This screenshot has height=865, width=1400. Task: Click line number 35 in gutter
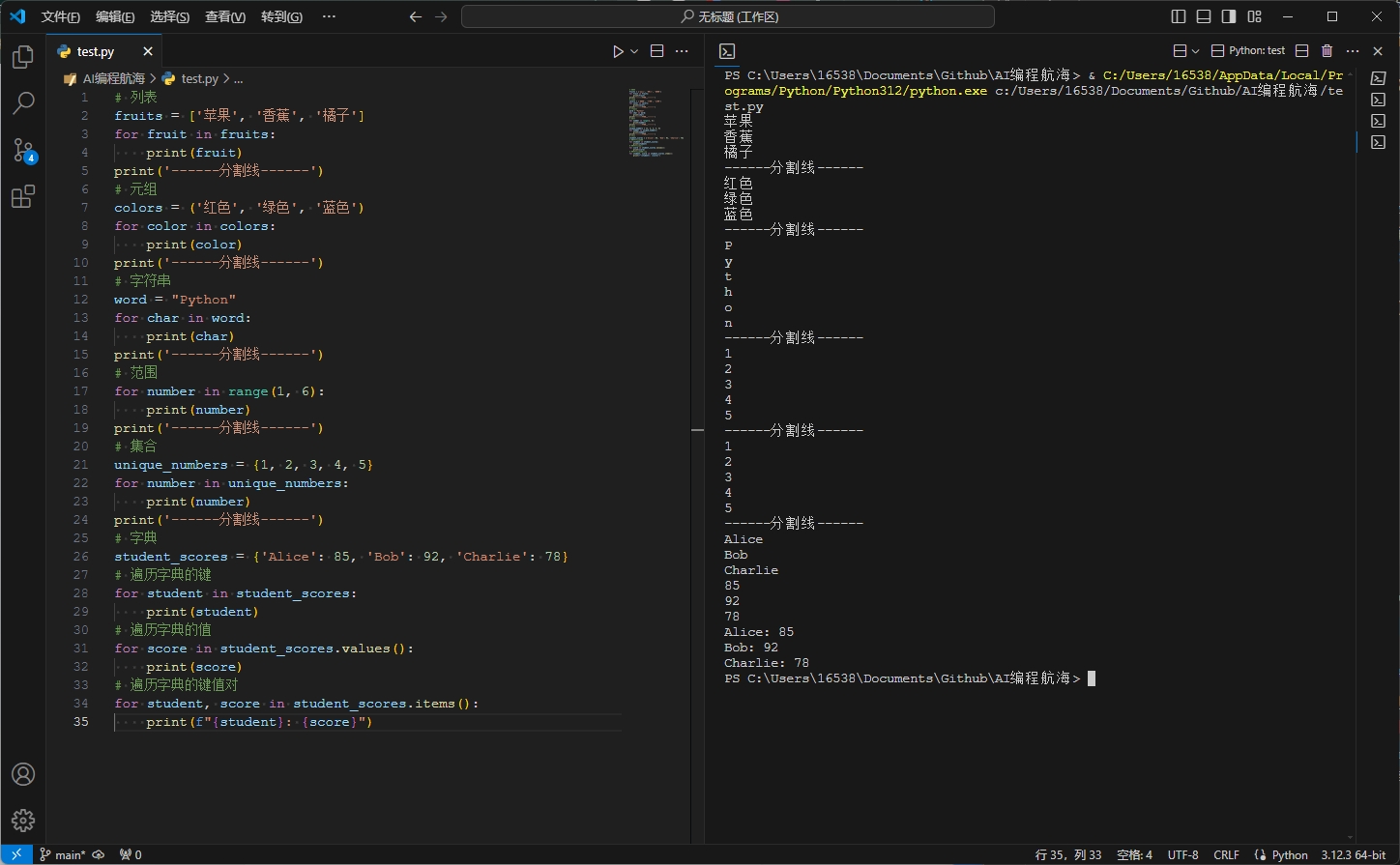pos(79,721)
